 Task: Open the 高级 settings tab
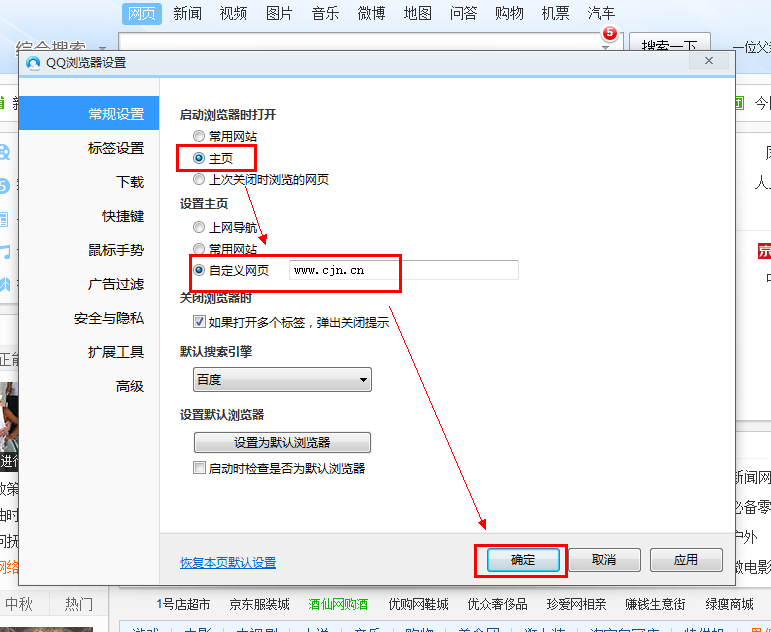point(130,386)
